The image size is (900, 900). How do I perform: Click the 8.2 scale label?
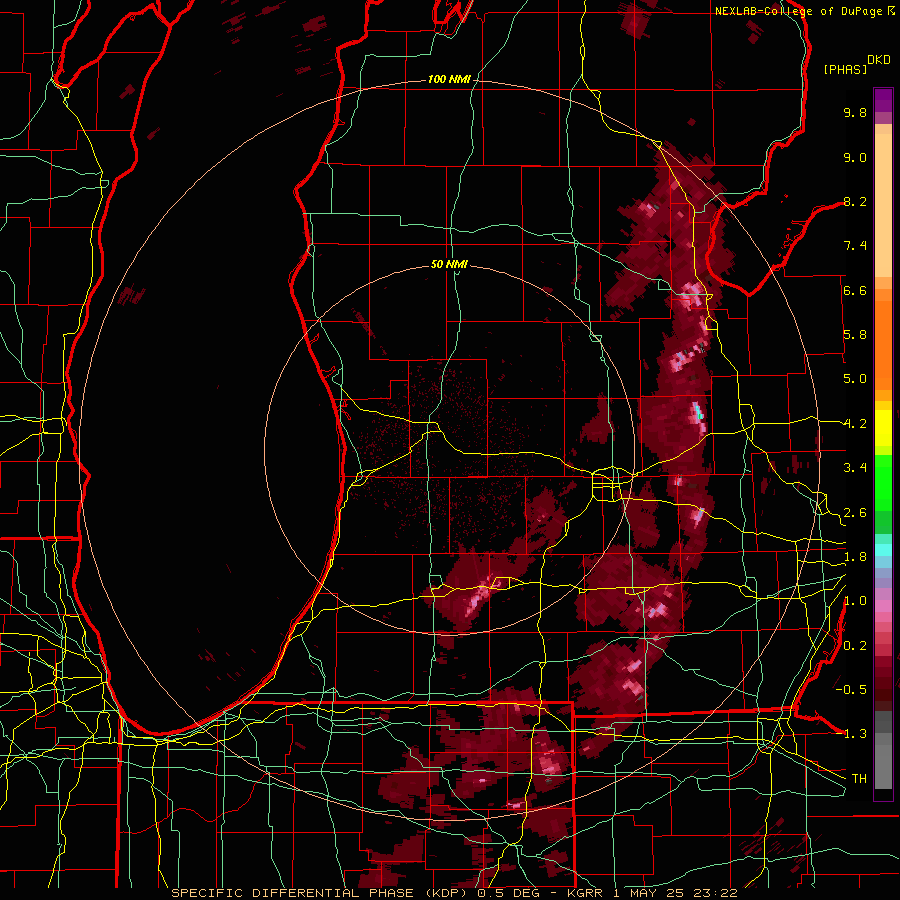[x=855, y=201]
